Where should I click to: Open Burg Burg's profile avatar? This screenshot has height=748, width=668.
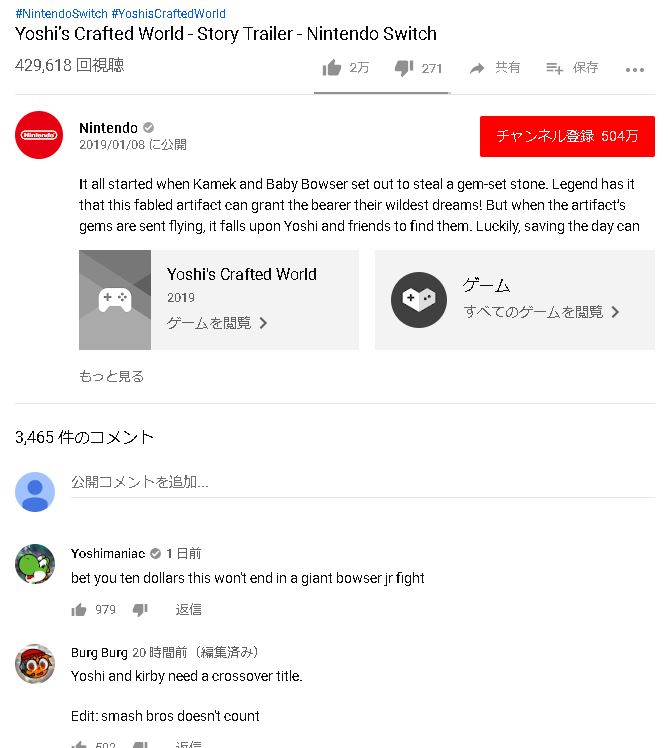[35, 663]
